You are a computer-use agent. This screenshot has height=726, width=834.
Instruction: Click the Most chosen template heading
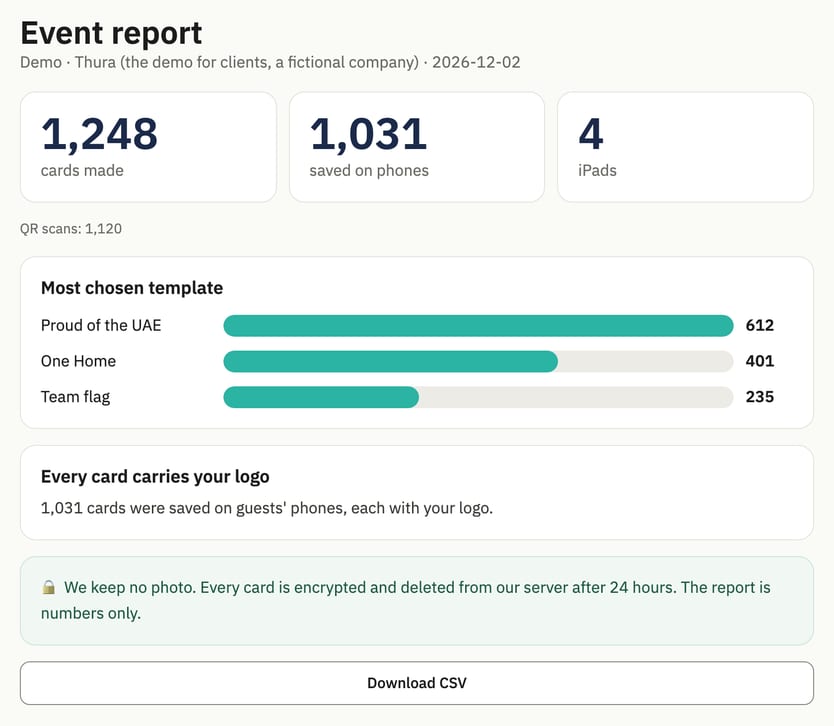[x=132, y=288]
